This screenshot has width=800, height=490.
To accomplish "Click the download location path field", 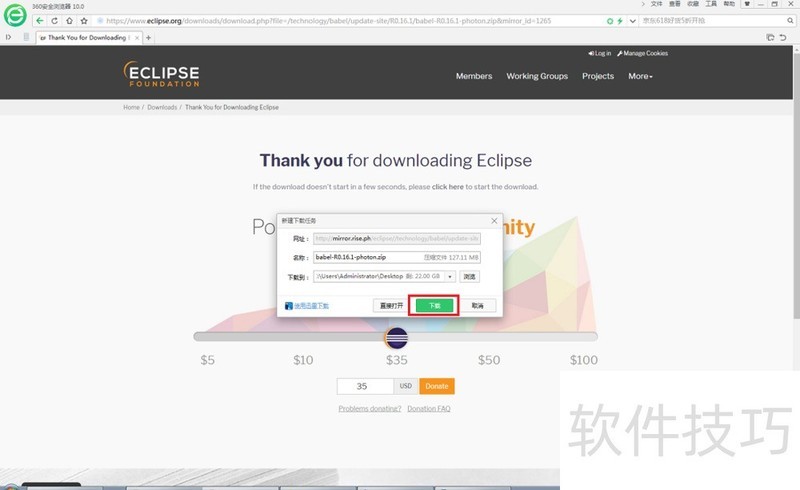I will coord(379,276).
